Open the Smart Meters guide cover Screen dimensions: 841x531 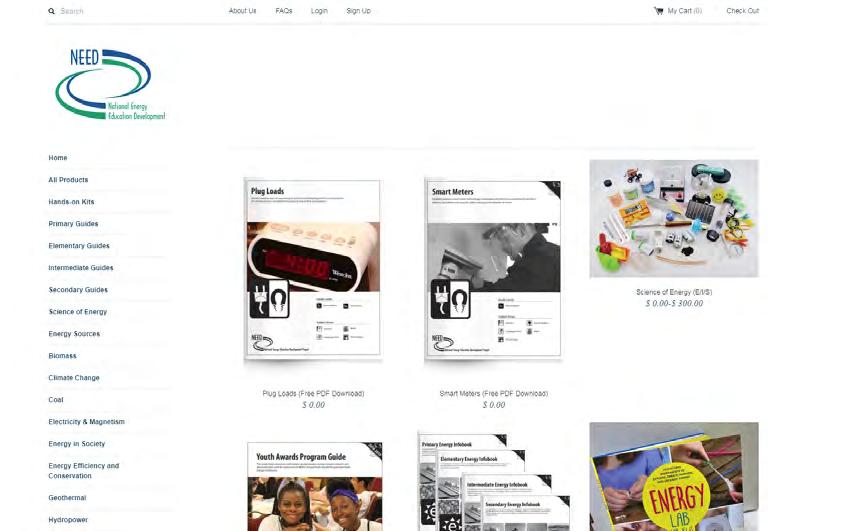click(493, 268)
